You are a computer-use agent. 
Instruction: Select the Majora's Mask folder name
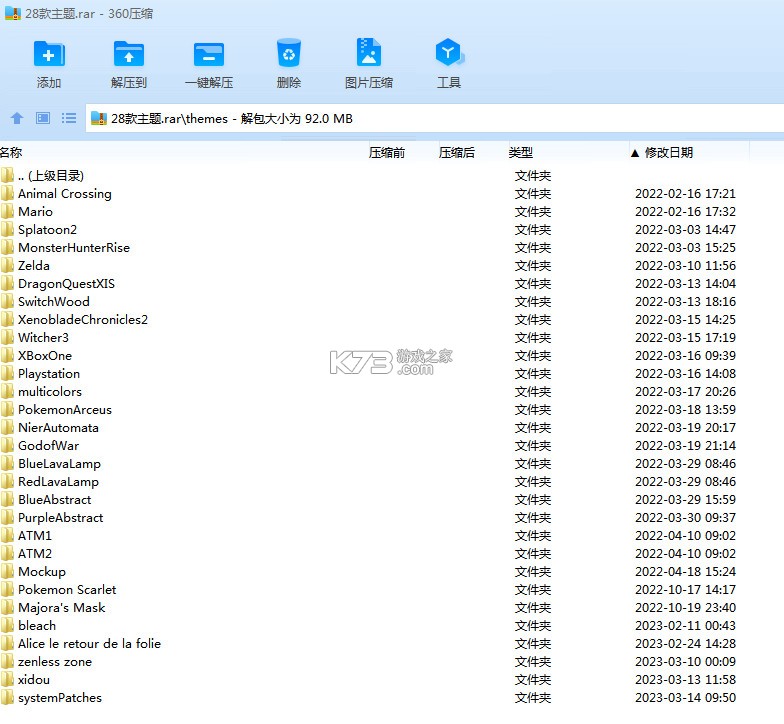click(62, 608)
